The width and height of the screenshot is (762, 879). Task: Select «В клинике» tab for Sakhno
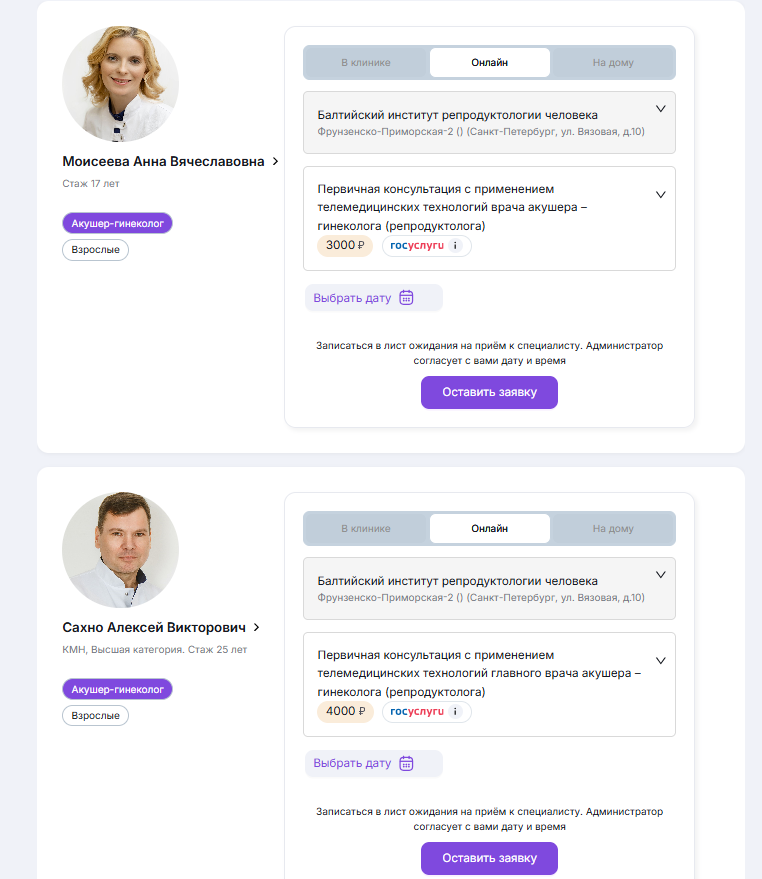pos(366,528)
